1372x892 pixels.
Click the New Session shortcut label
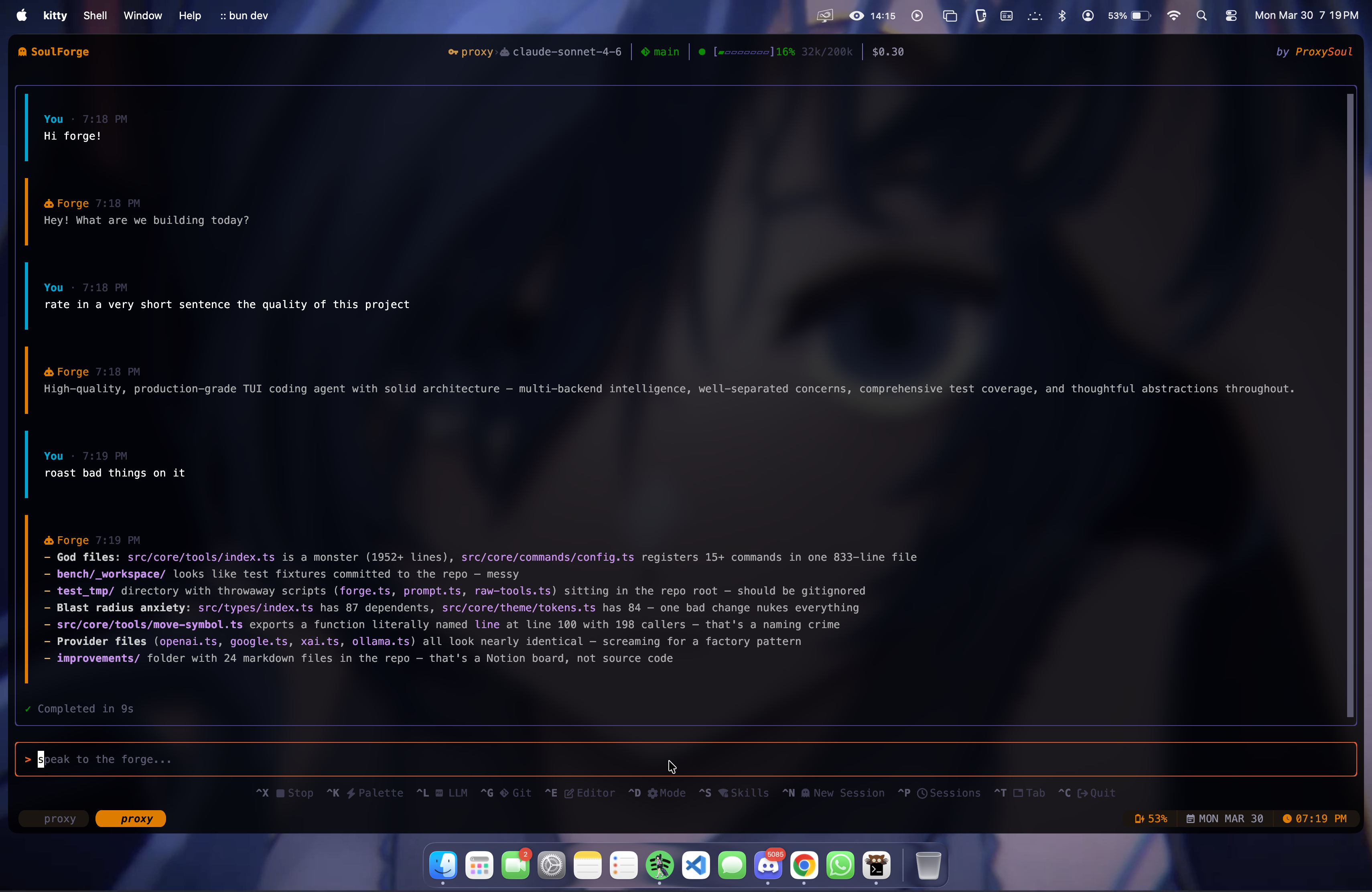(x=848, y=793)
